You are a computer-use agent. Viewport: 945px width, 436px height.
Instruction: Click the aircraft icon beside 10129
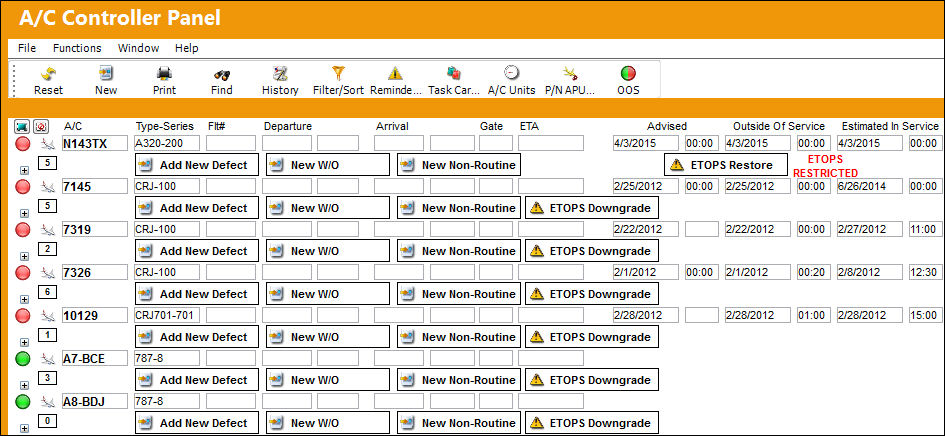click(47, 316)
